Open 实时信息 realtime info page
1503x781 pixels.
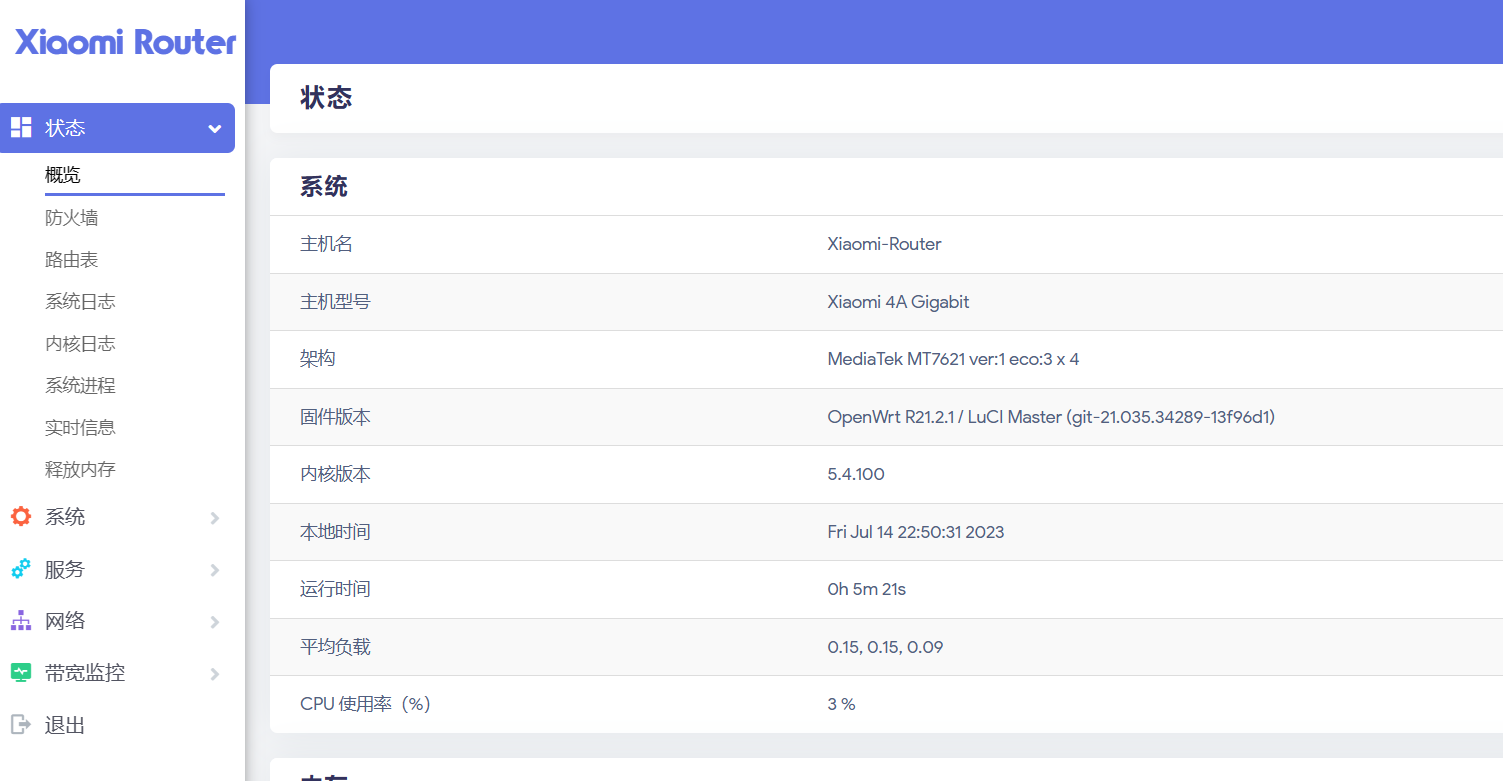pyautogui.click(x=80, y=428)
